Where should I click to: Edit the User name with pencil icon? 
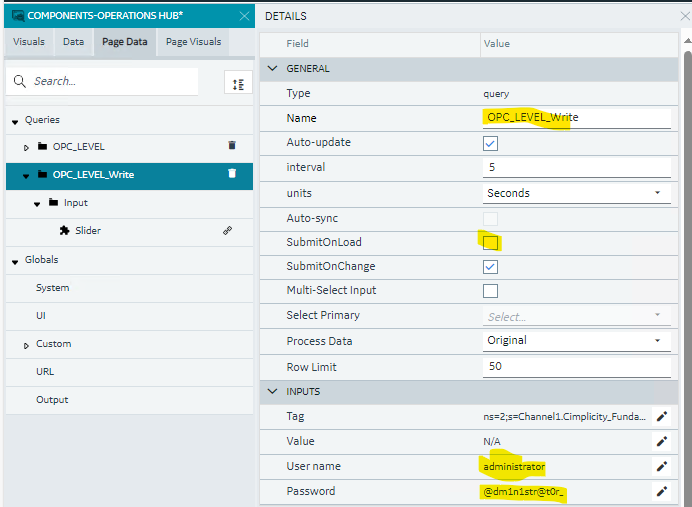(662, 466)
